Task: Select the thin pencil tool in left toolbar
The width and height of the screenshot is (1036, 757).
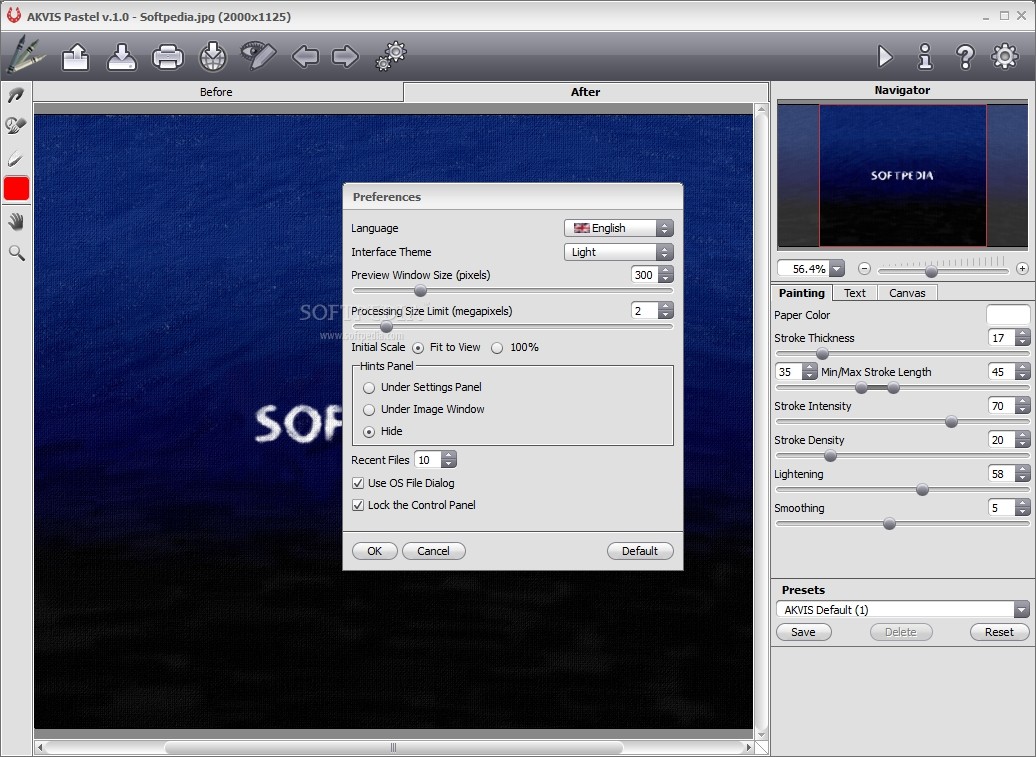Action: [x=16, y=159]
